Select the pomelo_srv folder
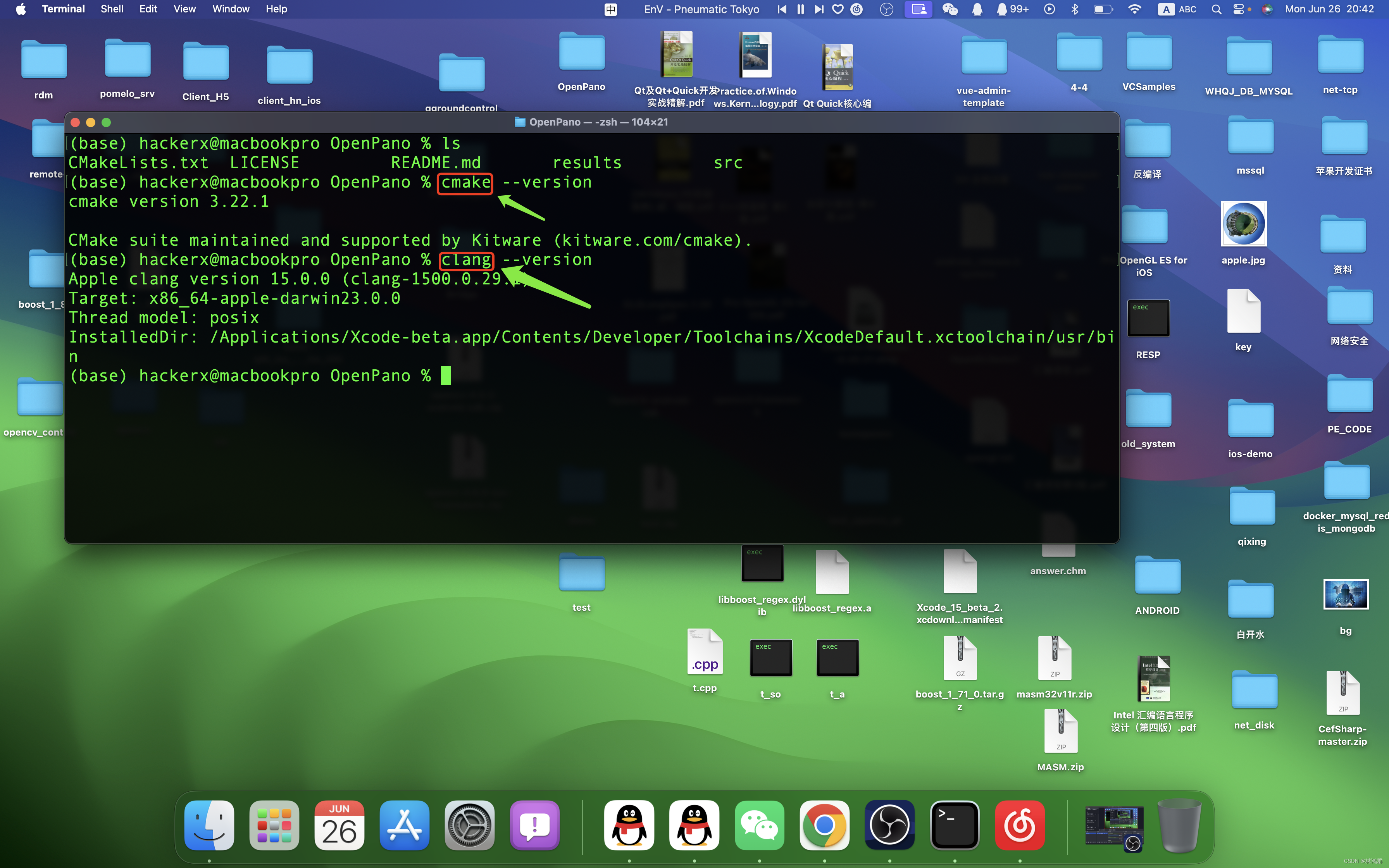1389x868 pixels. [128, 68]
